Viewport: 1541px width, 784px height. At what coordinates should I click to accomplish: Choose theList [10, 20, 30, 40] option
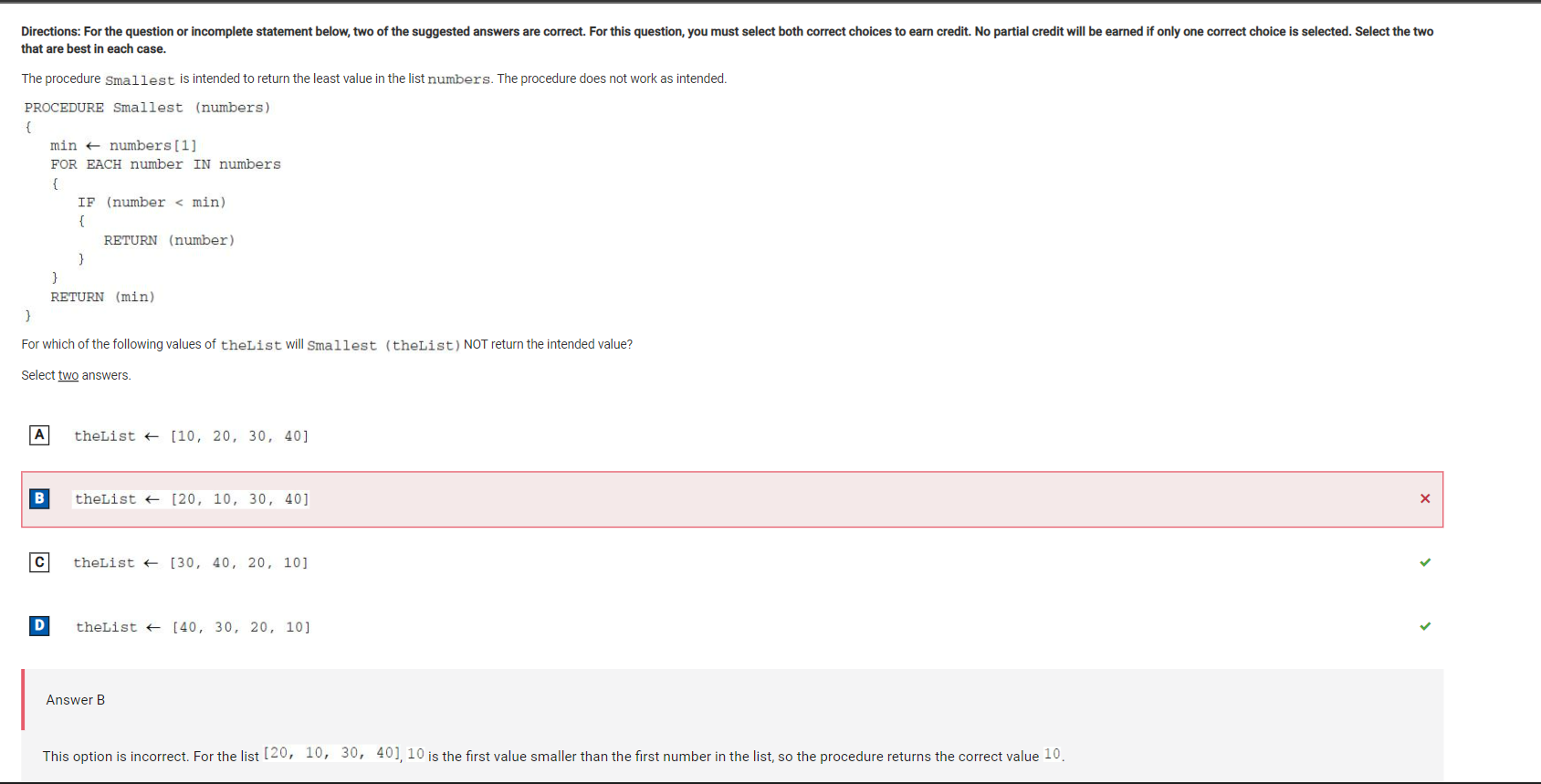click(191, 436)
